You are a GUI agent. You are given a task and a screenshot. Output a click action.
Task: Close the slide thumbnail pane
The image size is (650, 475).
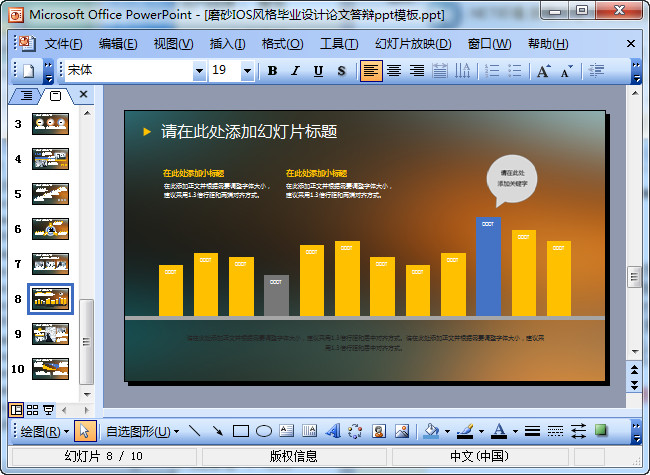tap(83, 95)
